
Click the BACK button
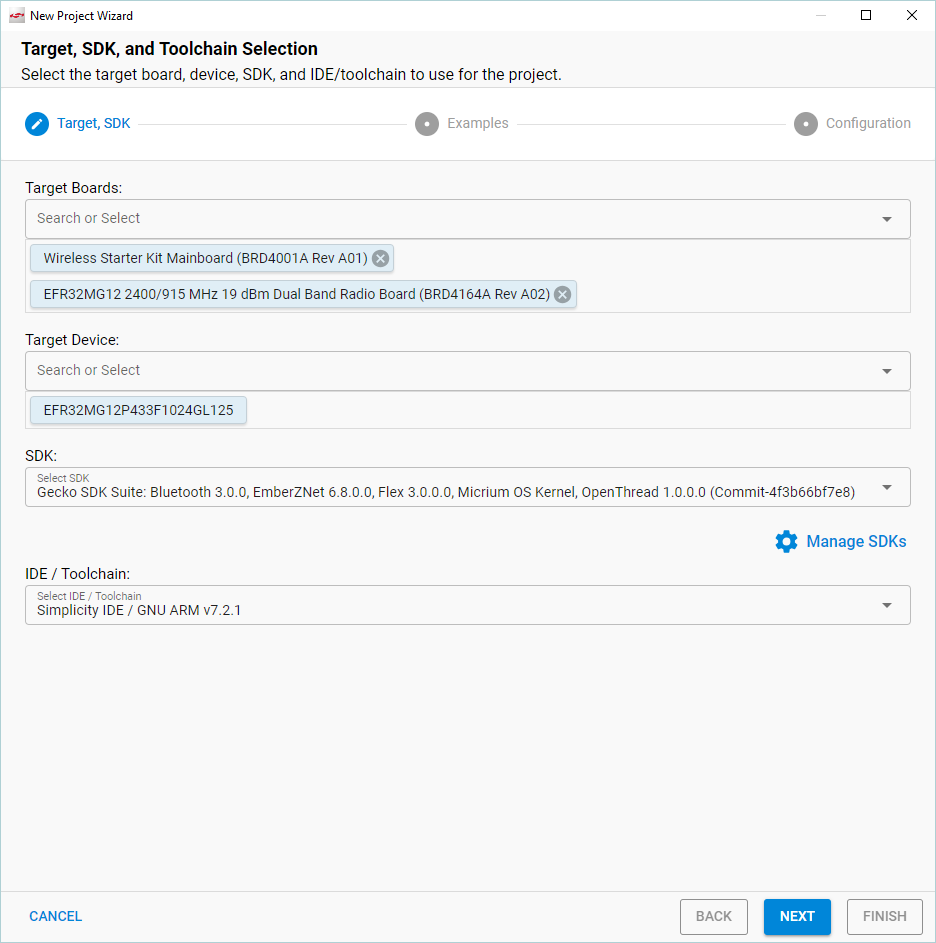tap(713, 916)
